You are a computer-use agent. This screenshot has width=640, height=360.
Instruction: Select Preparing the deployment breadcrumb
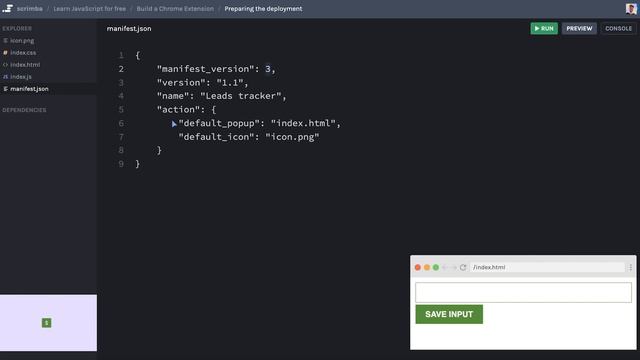263,9
